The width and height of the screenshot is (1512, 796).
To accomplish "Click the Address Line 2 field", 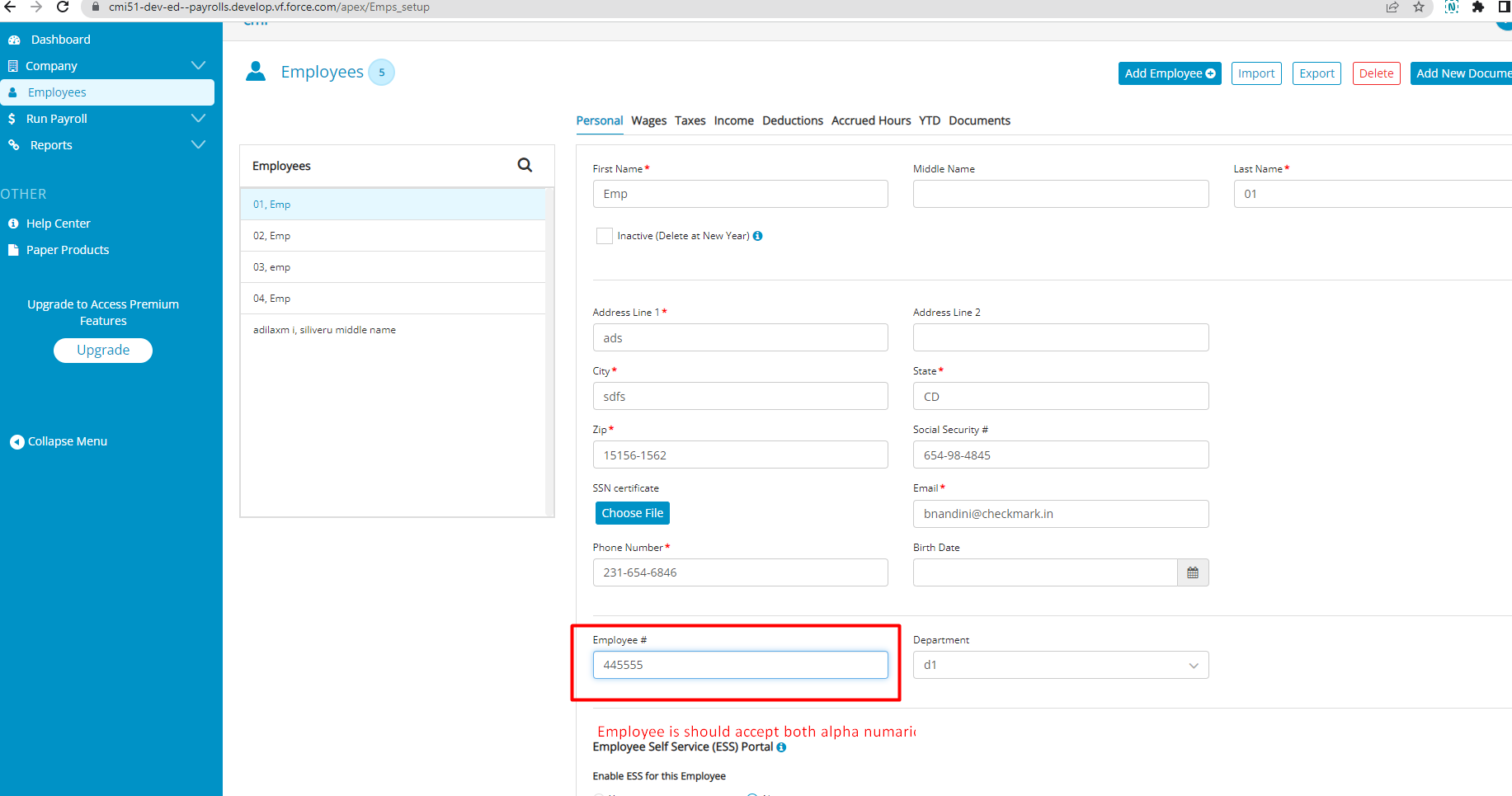I will pos(1061,337).
